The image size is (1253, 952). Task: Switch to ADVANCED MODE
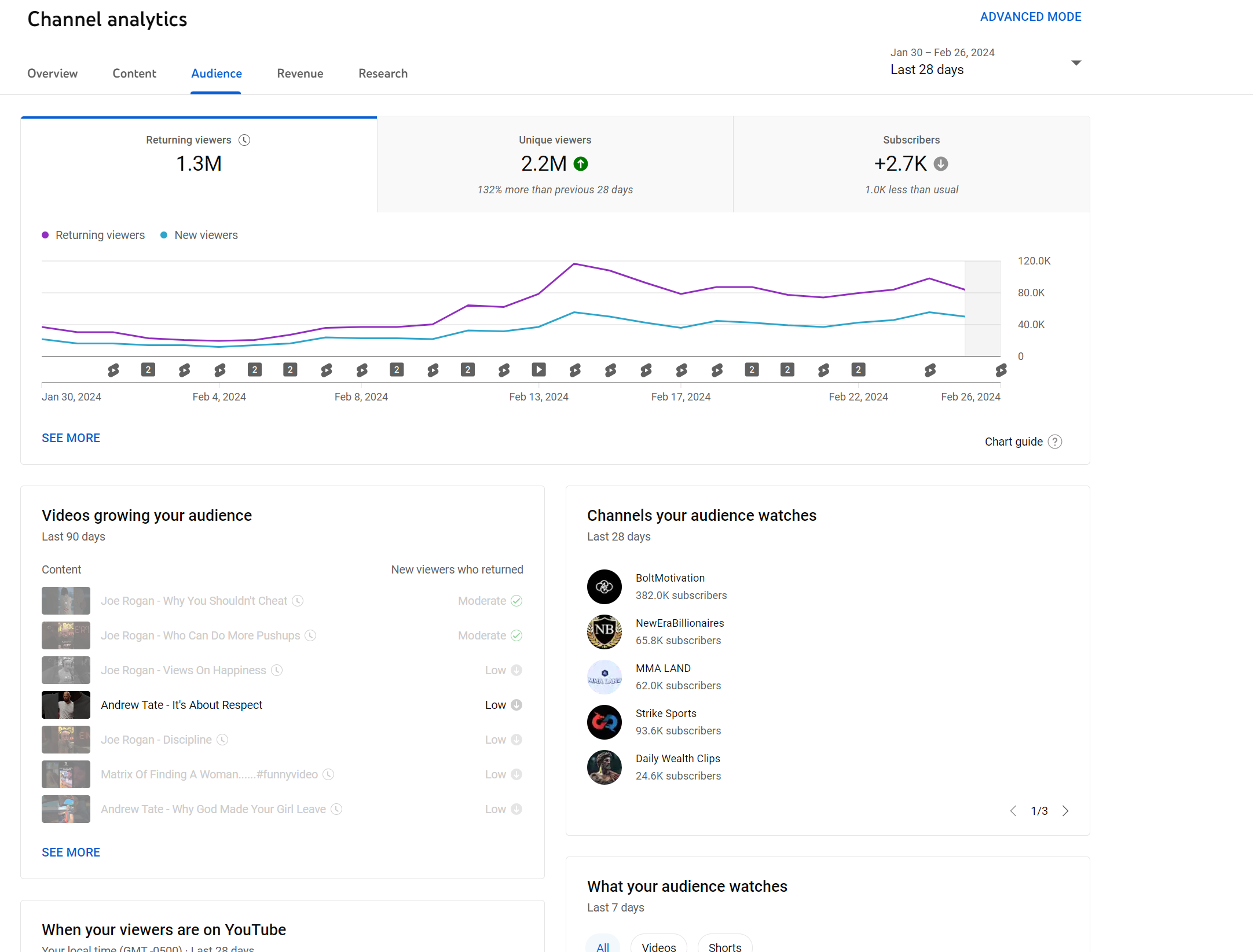pyautogui.click(x=1031, y=17)
